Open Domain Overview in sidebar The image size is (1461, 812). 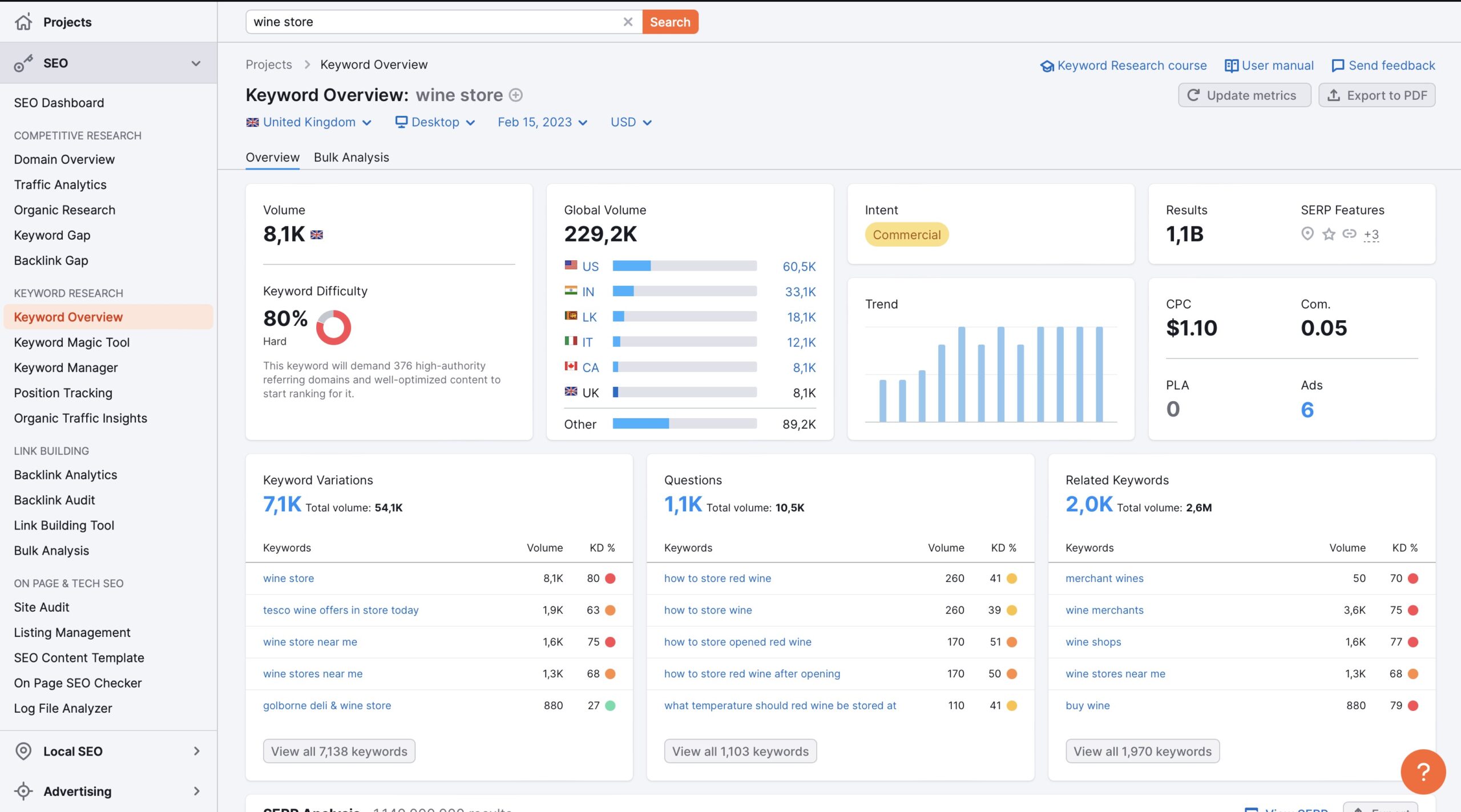point(64,159)
